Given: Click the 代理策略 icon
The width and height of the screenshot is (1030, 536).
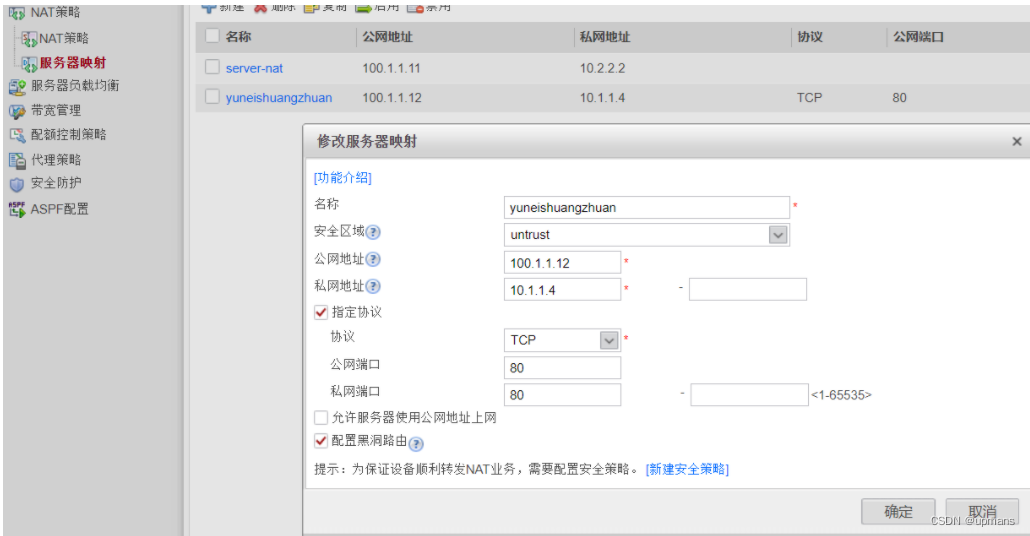Looking at the screenshot, I should tap(17, 160).
